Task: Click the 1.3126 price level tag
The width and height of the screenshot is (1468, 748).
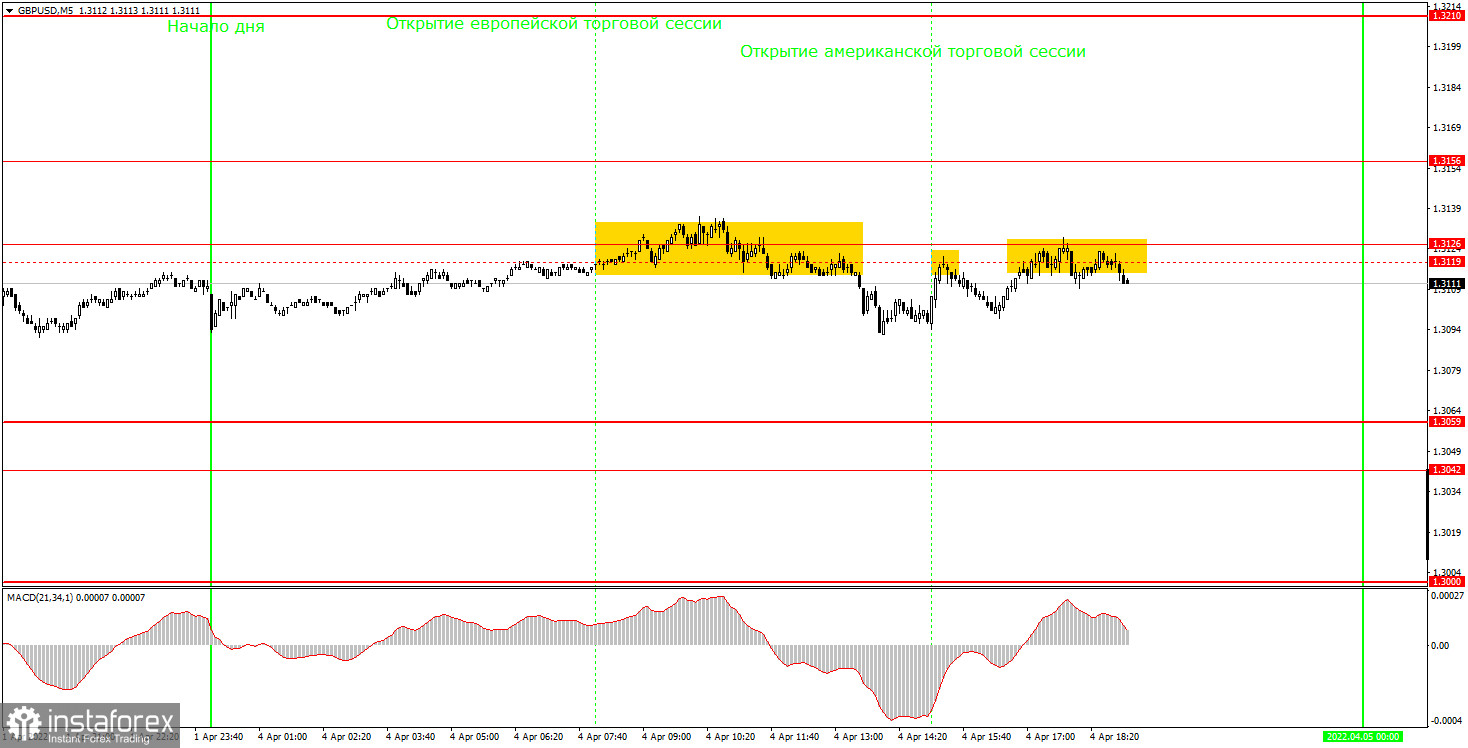Action: click(1447, 243)
